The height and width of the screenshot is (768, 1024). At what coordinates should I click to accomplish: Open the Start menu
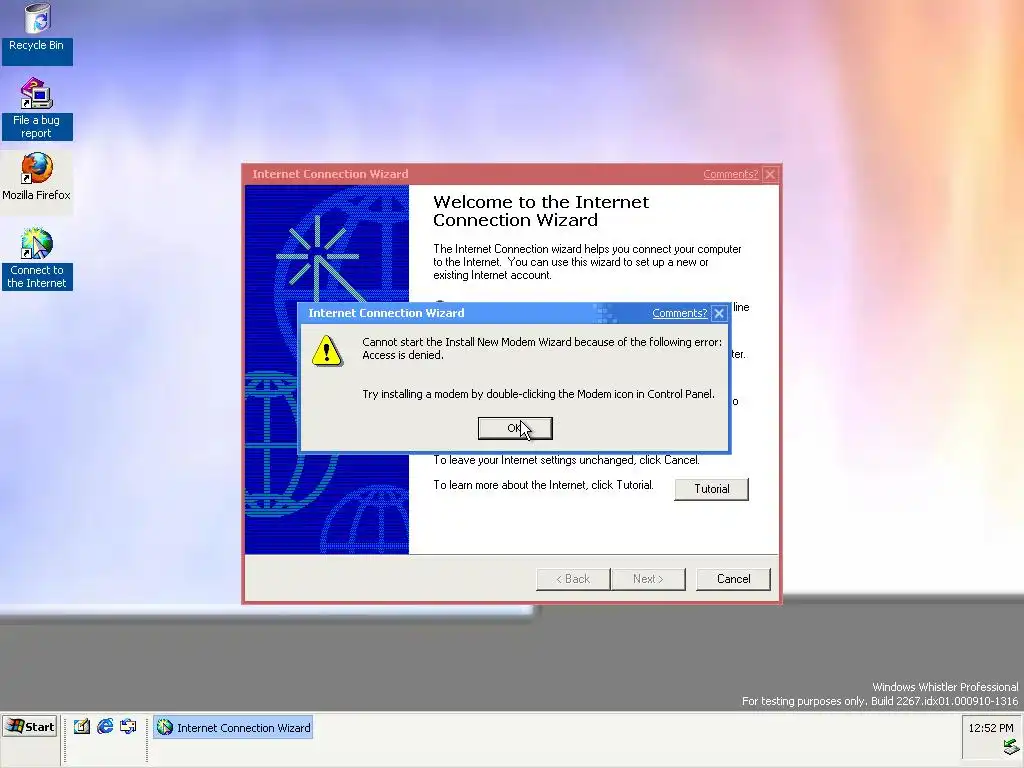30,727
